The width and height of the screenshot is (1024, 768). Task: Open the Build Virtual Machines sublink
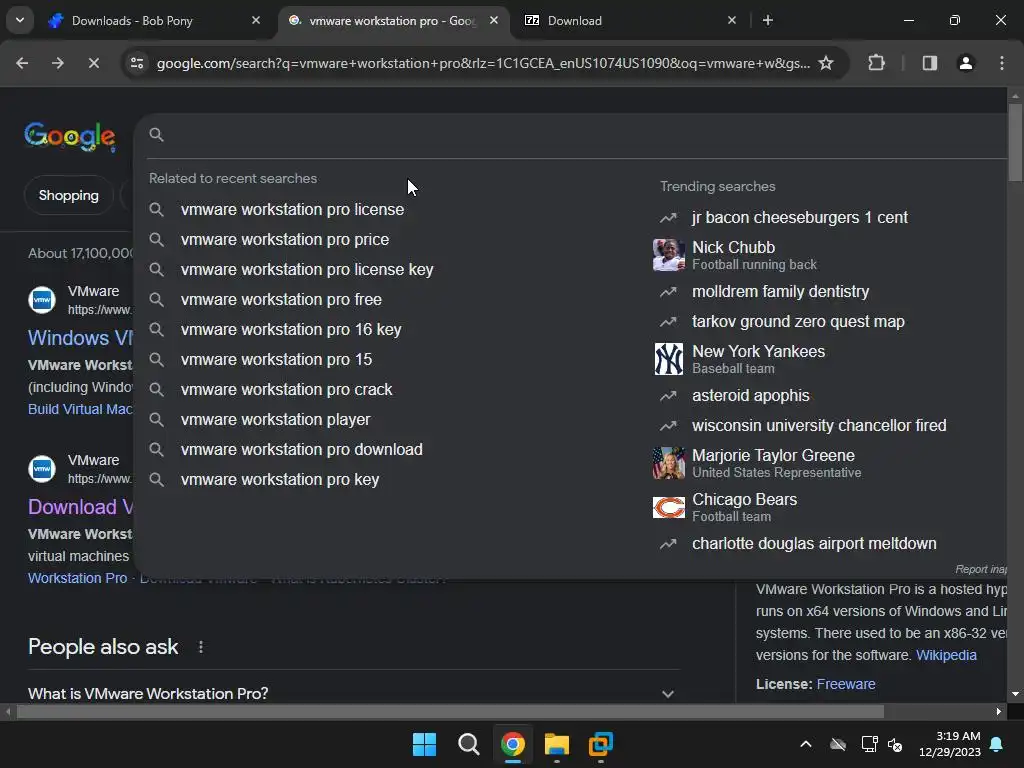pyautogui.click(x=80, y=409)
